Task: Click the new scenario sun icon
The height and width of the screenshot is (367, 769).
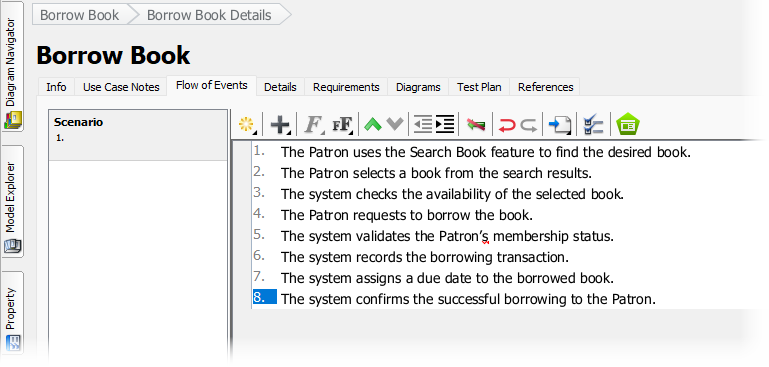Action: tap(246, 125)
